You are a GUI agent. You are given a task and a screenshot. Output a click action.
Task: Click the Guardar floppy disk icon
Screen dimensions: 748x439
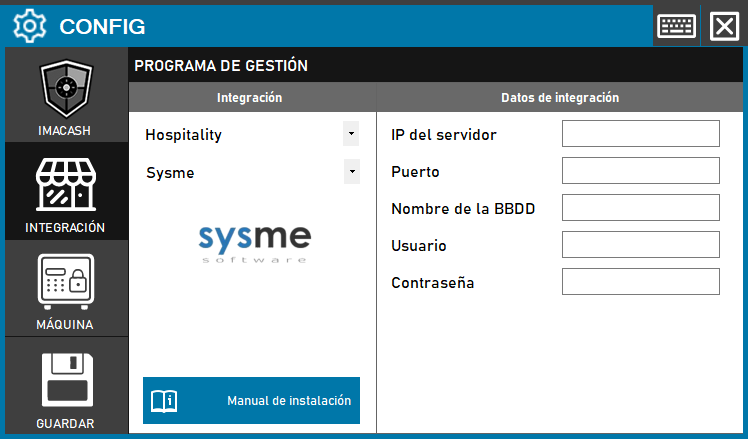point(66,380)
